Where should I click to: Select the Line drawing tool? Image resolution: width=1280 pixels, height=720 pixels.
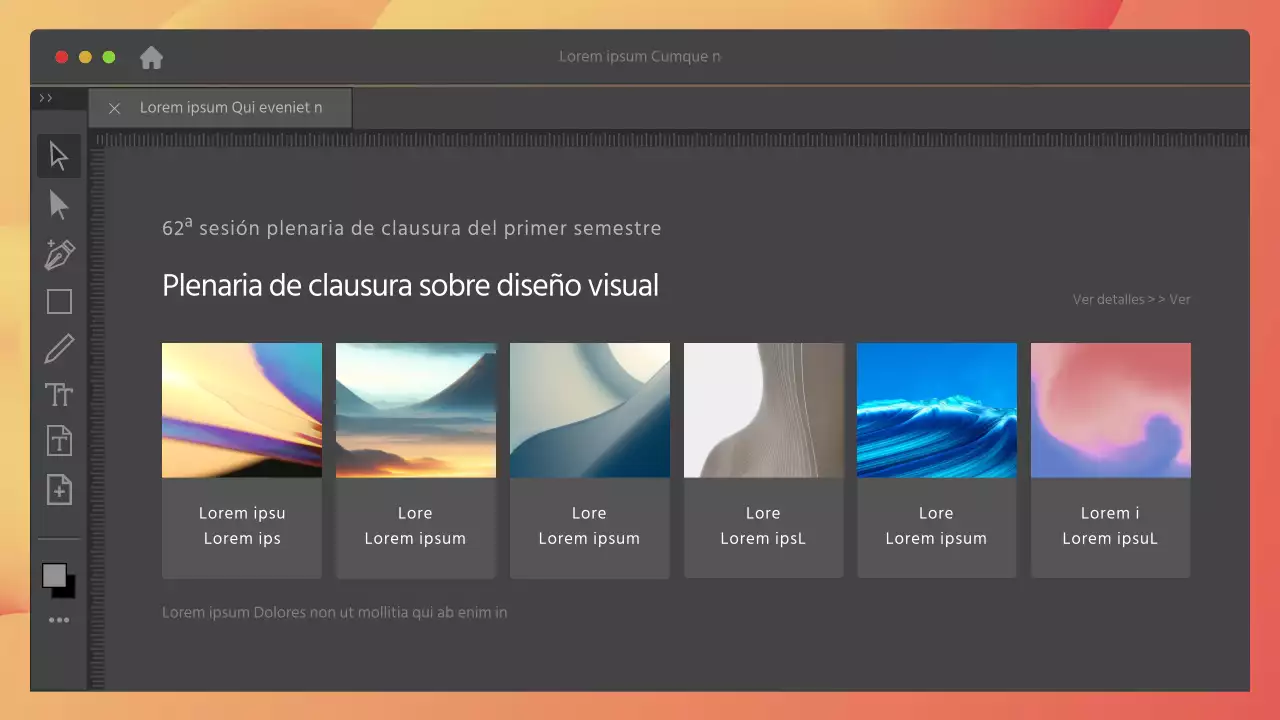[x=58, y=347]
